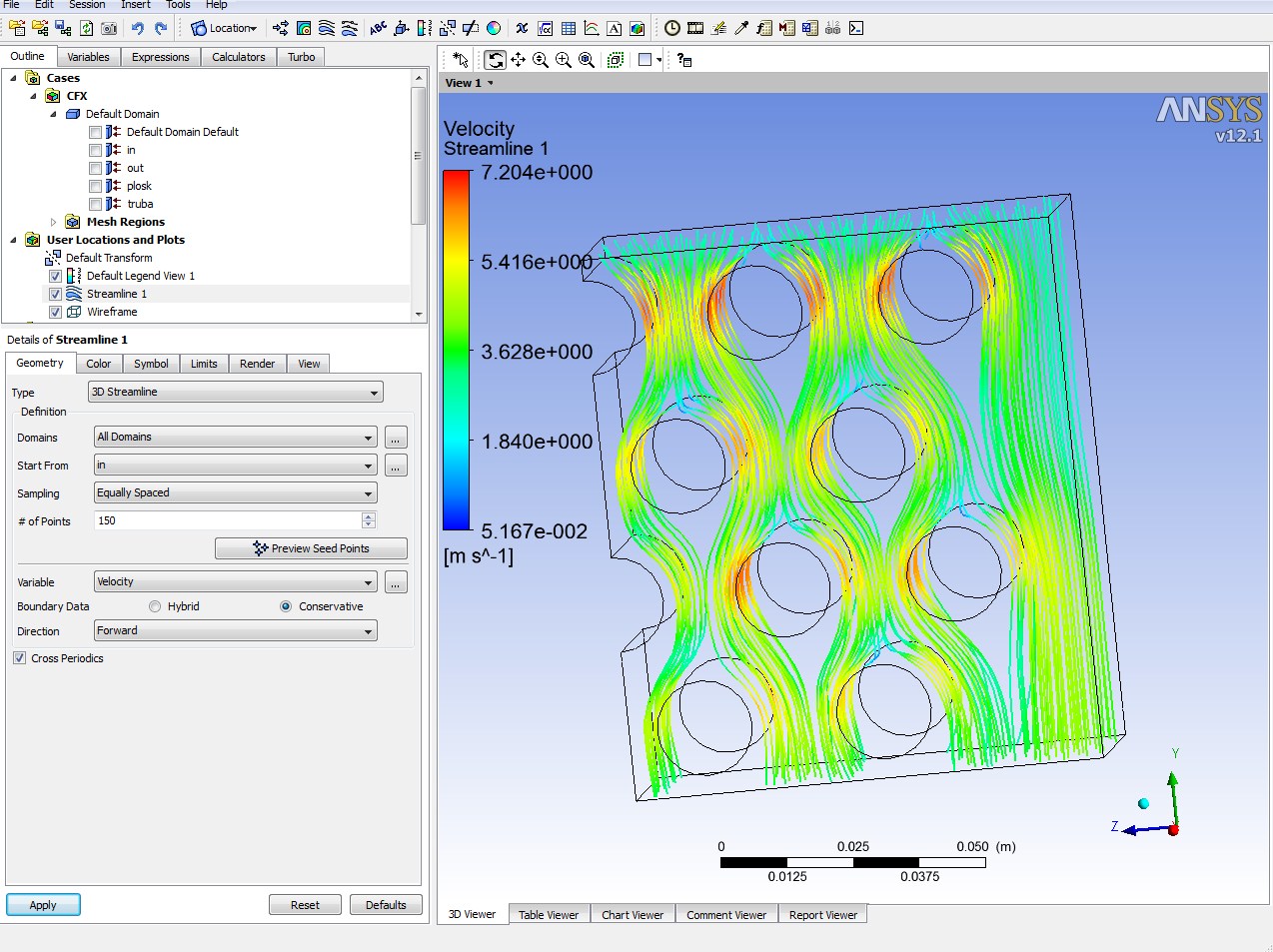
Task: Untick the Wireframe checkbox
Action: pos(55,312)
